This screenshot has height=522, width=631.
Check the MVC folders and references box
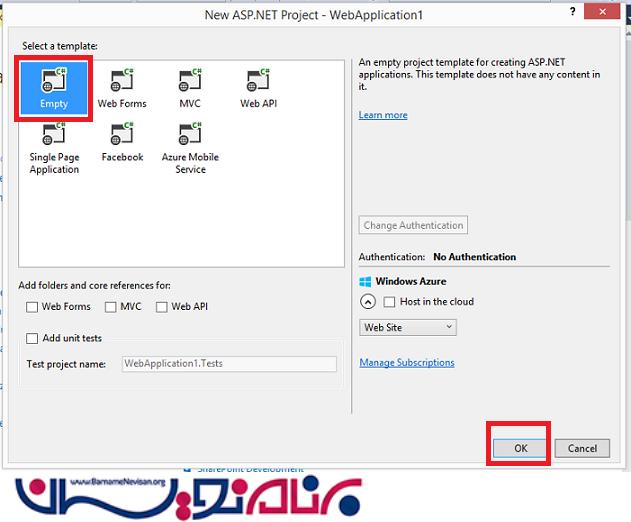[110, 307]
